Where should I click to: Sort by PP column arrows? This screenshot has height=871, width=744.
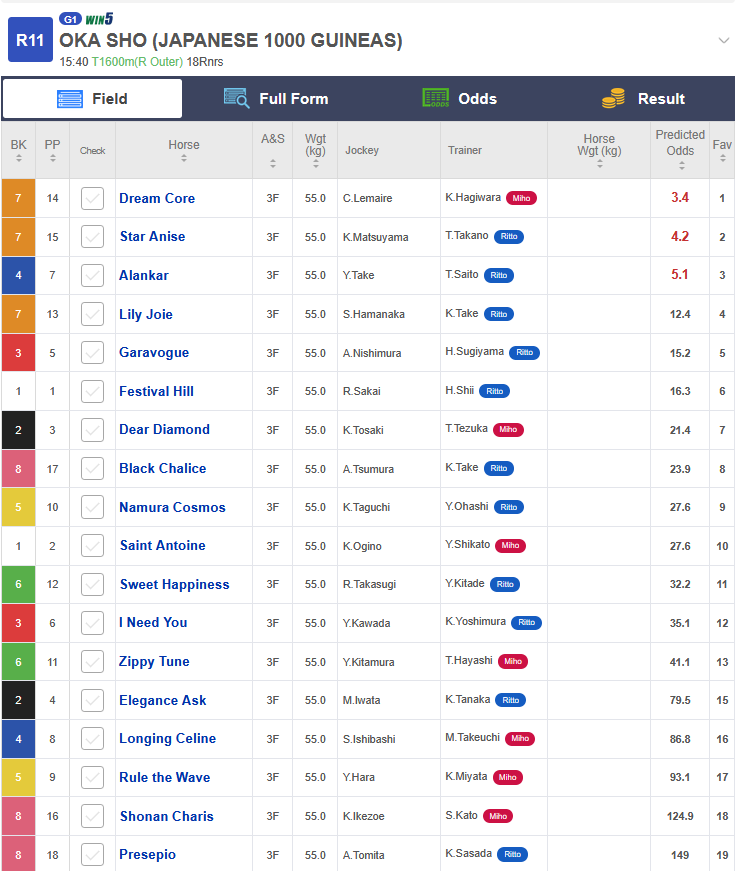point(53,158)
